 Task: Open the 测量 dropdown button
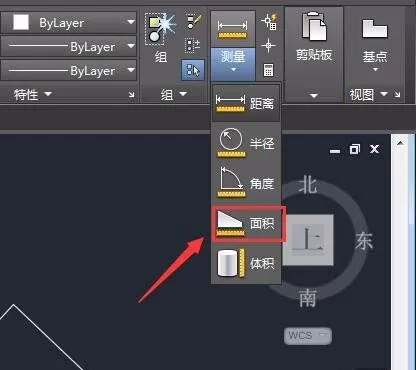tap(233, 63)
